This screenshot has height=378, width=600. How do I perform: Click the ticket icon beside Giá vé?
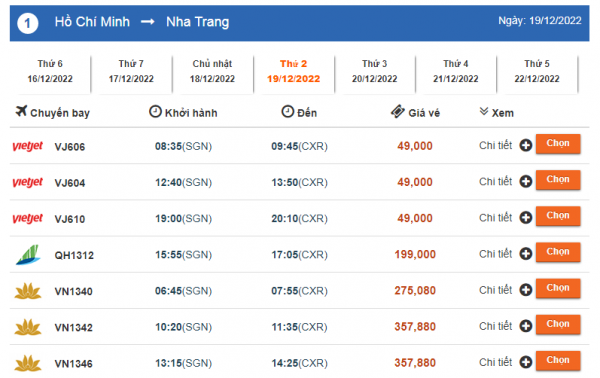pyautogui.click(x=398, y=111)
